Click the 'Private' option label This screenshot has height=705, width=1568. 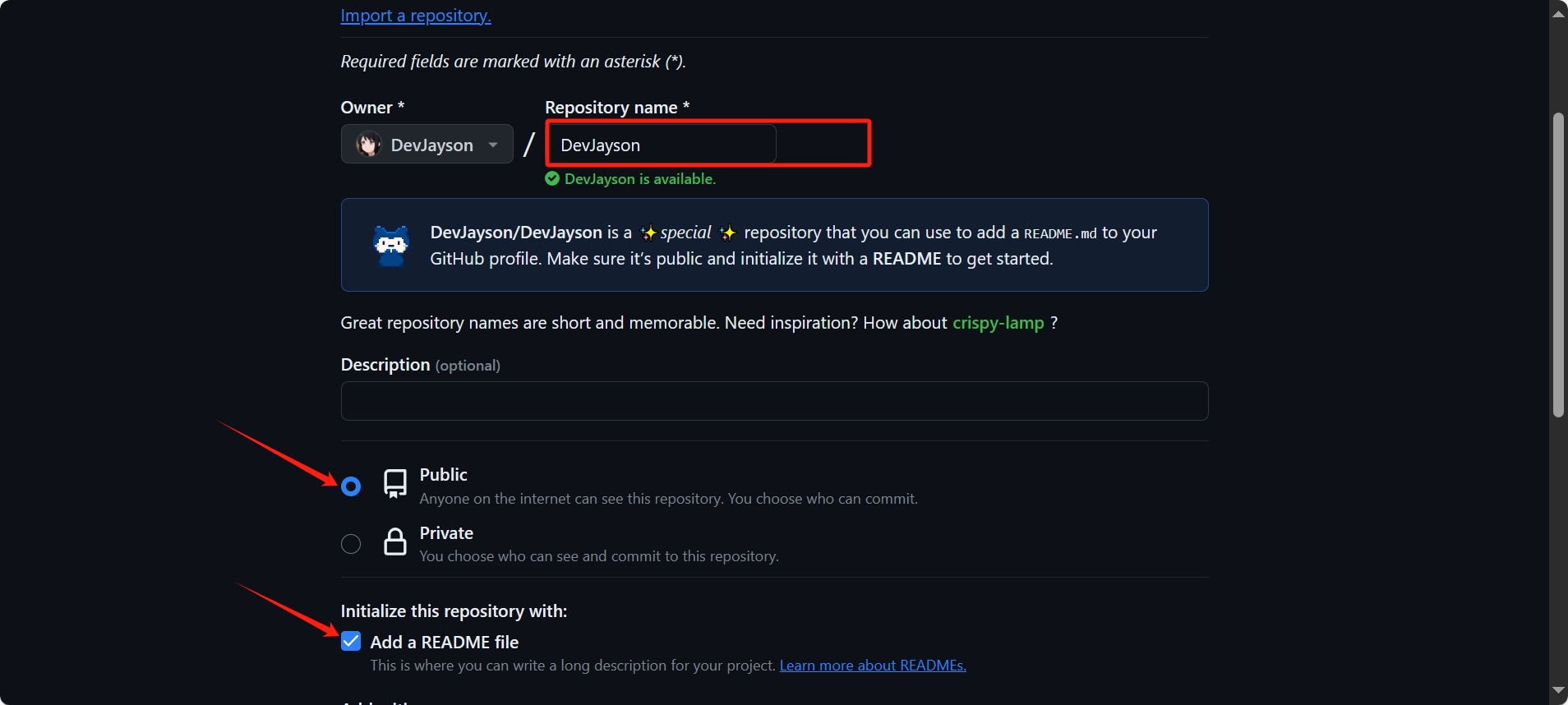click(446, 533)
